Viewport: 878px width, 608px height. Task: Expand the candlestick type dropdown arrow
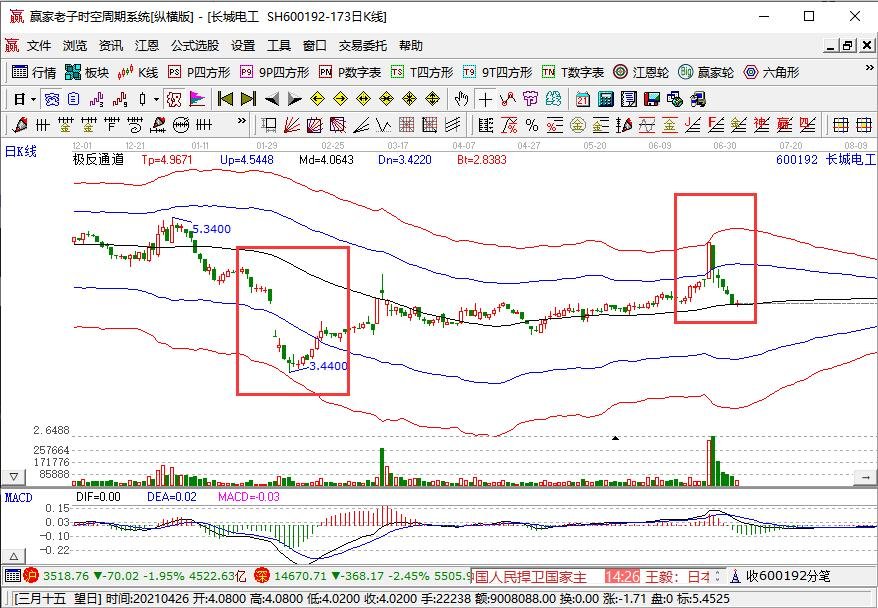click(x=156, y=100)
